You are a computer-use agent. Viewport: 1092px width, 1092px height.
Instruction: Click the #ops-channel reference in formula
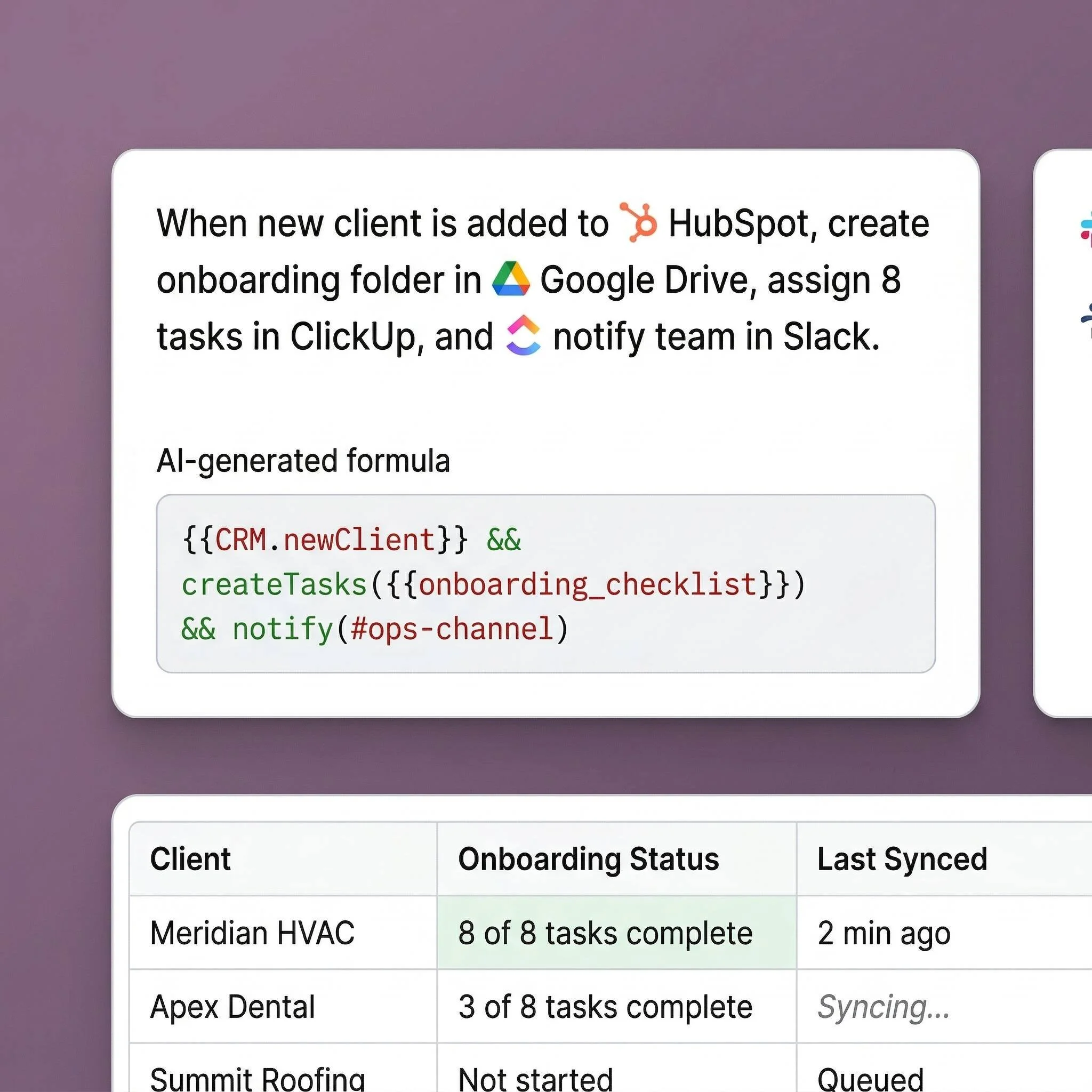(451, 629)
